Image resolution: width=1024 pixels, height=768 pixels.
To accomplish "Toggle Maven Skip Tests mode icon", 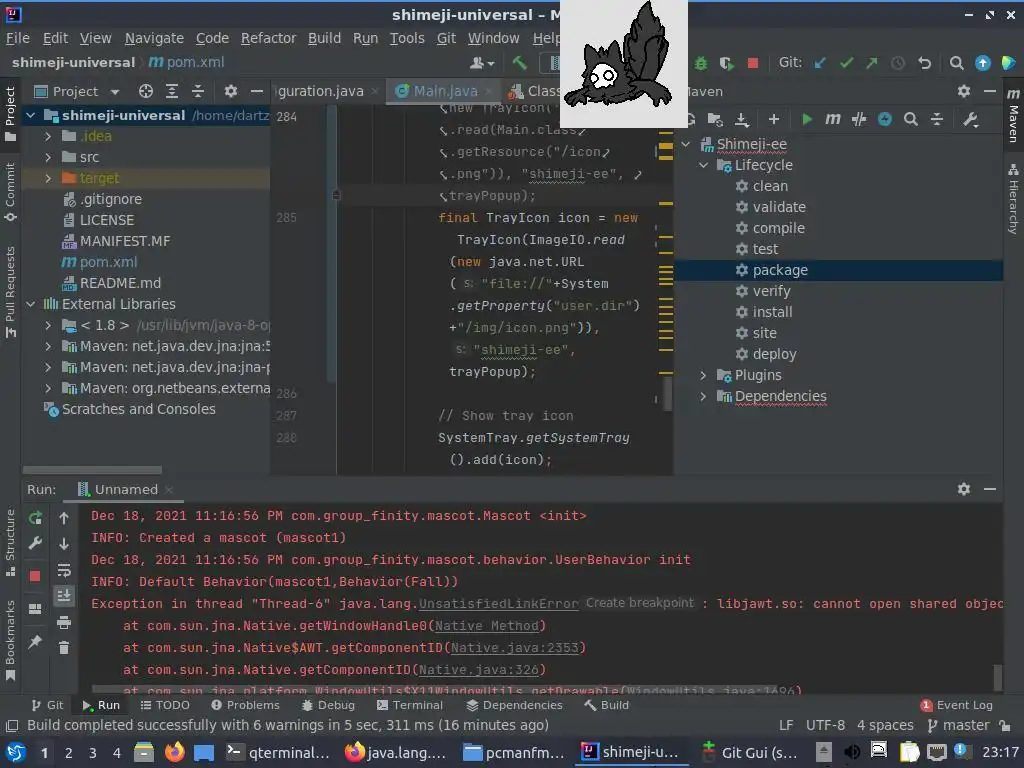I will 885,120.
